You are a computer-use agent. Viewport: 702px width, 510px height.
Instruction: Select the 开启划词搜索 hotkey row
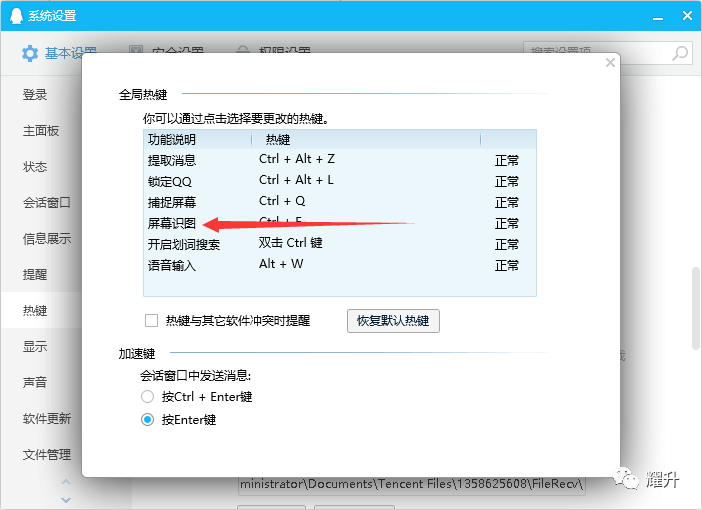340,244
